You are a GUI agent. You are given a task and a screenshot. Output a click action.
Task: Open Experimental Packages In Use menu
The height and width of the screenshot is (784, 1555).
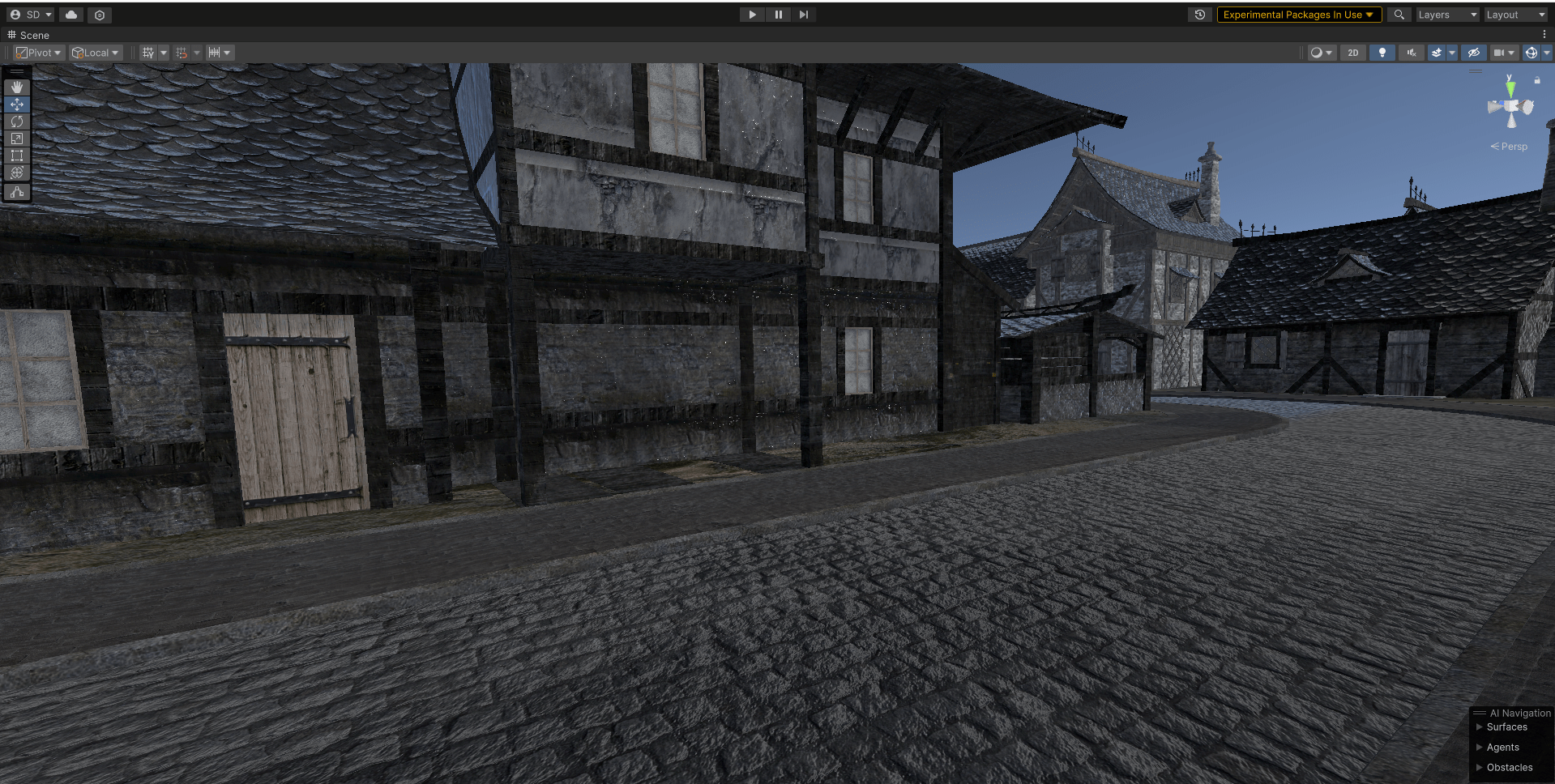[1299, 15]
